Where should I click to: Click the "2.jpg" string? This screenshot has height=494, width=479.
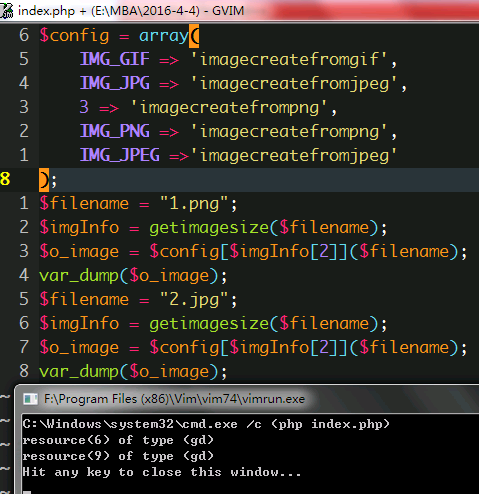(194, 300)
